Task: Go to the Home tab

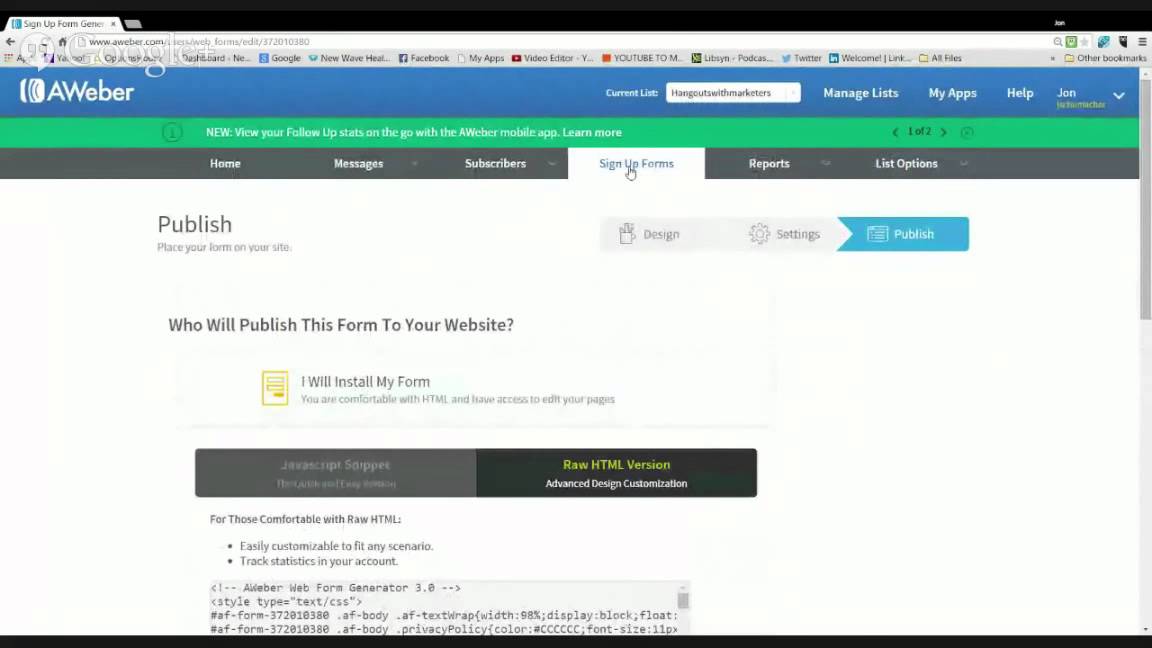Action: pos(225,164)
